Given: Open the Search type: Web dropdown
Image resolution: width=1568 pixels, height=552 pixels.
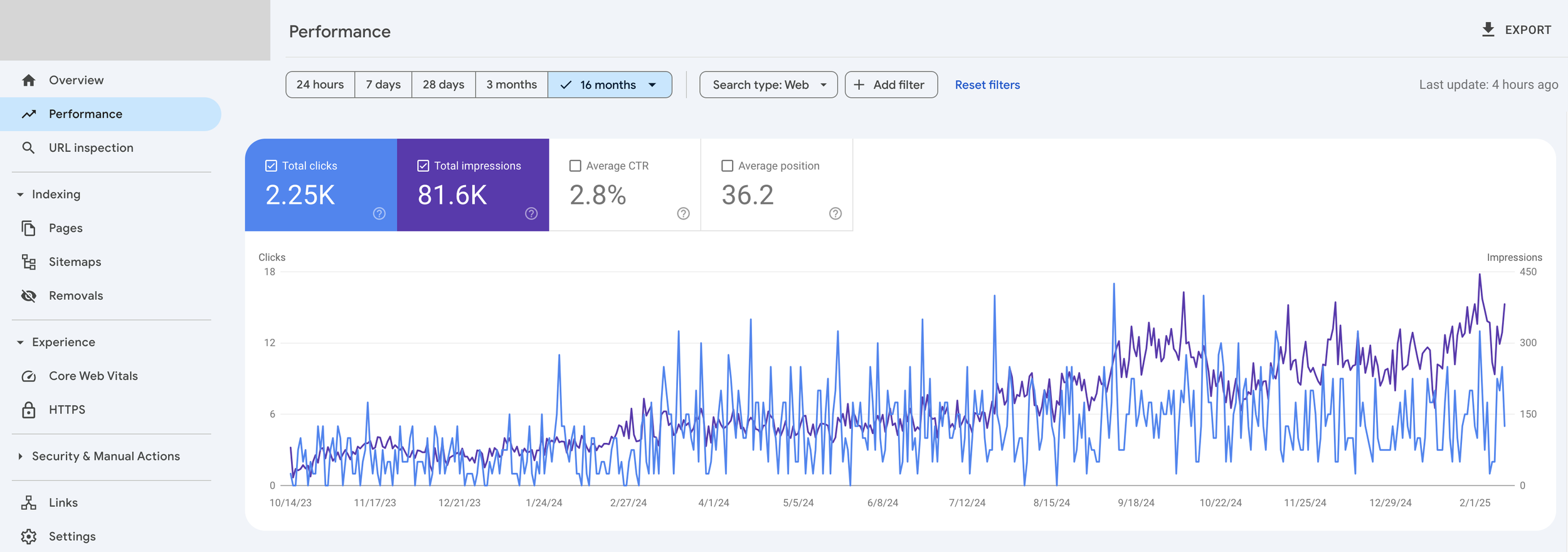Looking at the screenshot, I should pos(768,85).
